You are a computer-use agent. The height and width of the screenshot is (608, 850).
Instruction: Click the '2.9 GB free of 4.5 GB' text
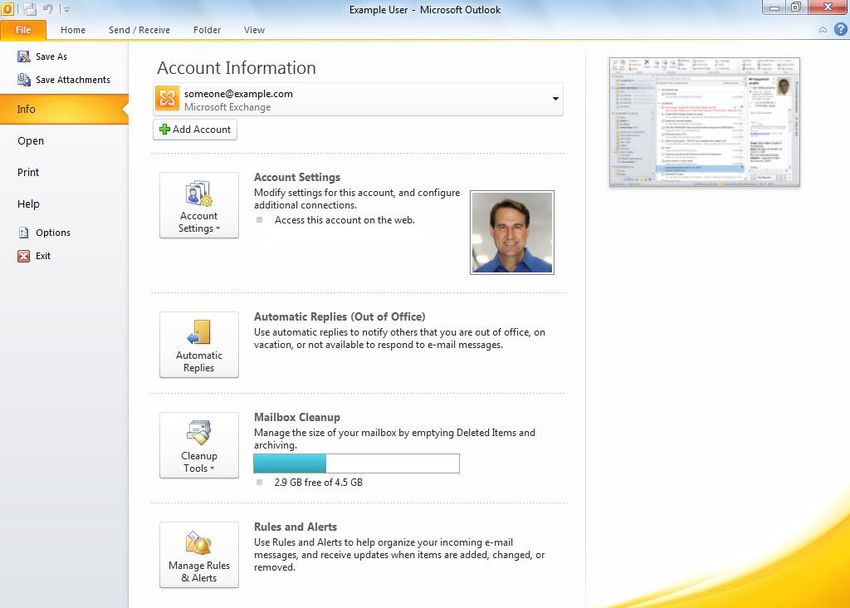318,482
